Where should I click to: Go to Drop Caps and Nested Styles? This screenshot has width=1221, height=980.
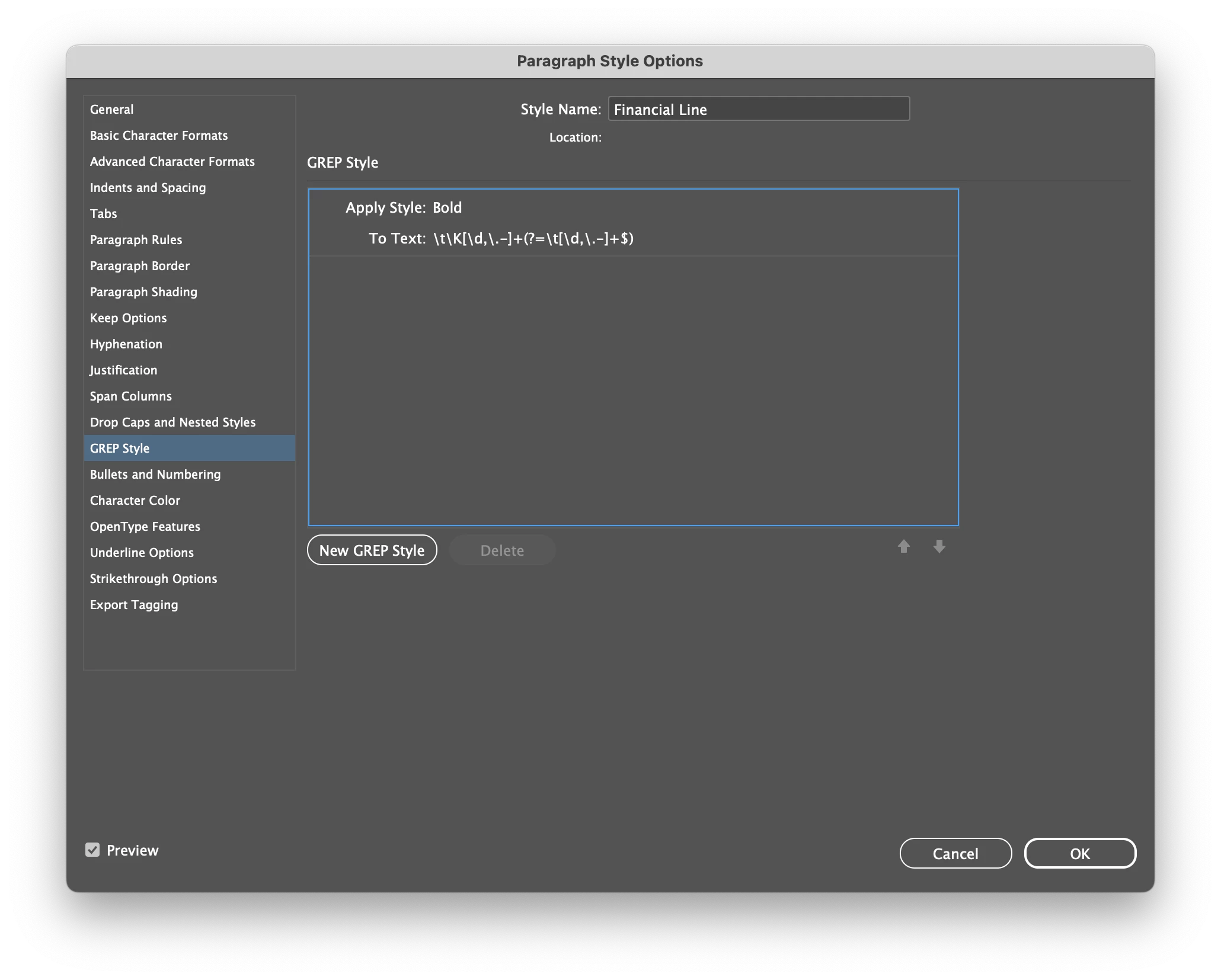172,422
